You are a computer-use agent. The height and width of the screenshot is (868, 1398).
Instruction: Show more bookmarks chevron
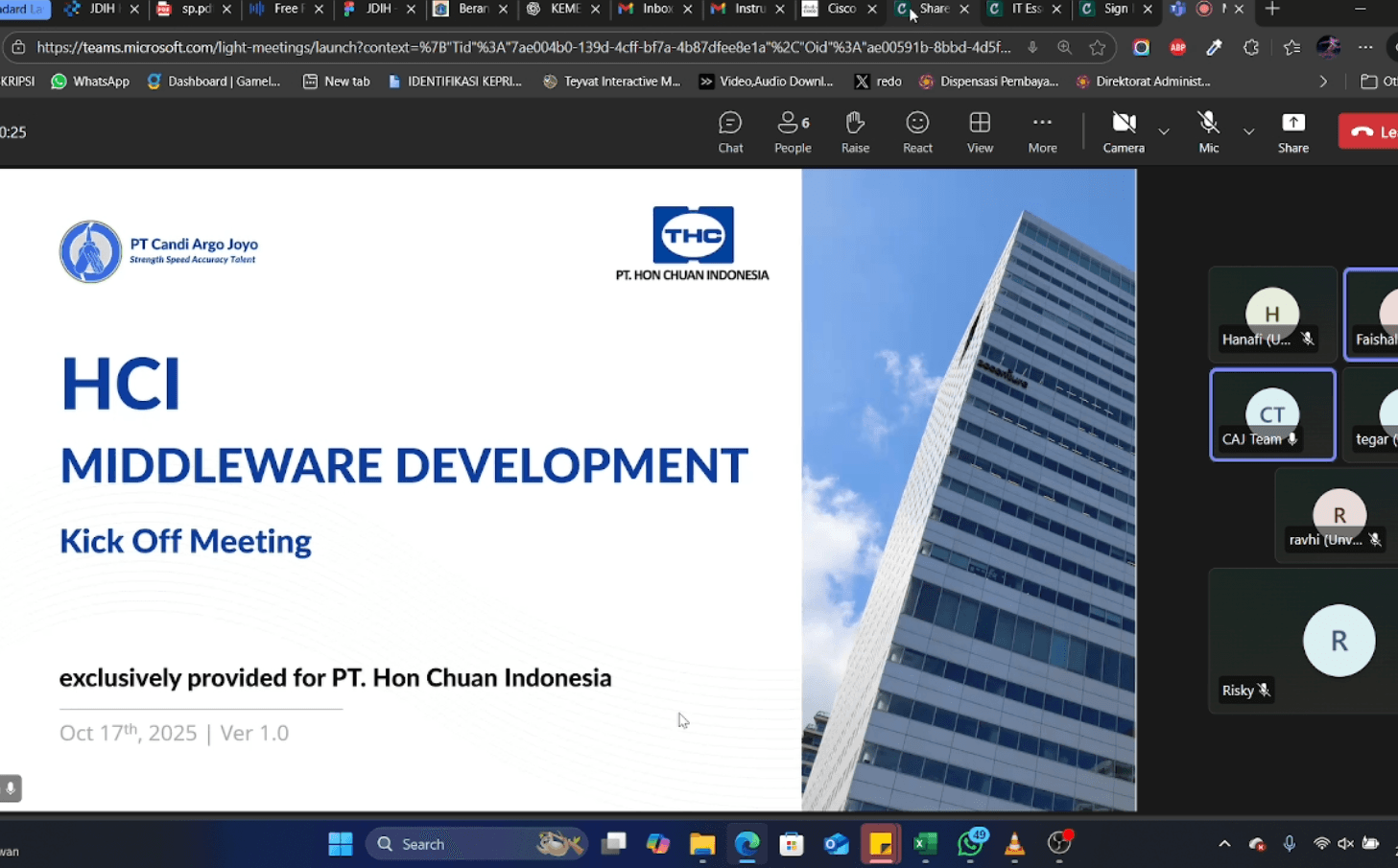tap(1323, 82)
